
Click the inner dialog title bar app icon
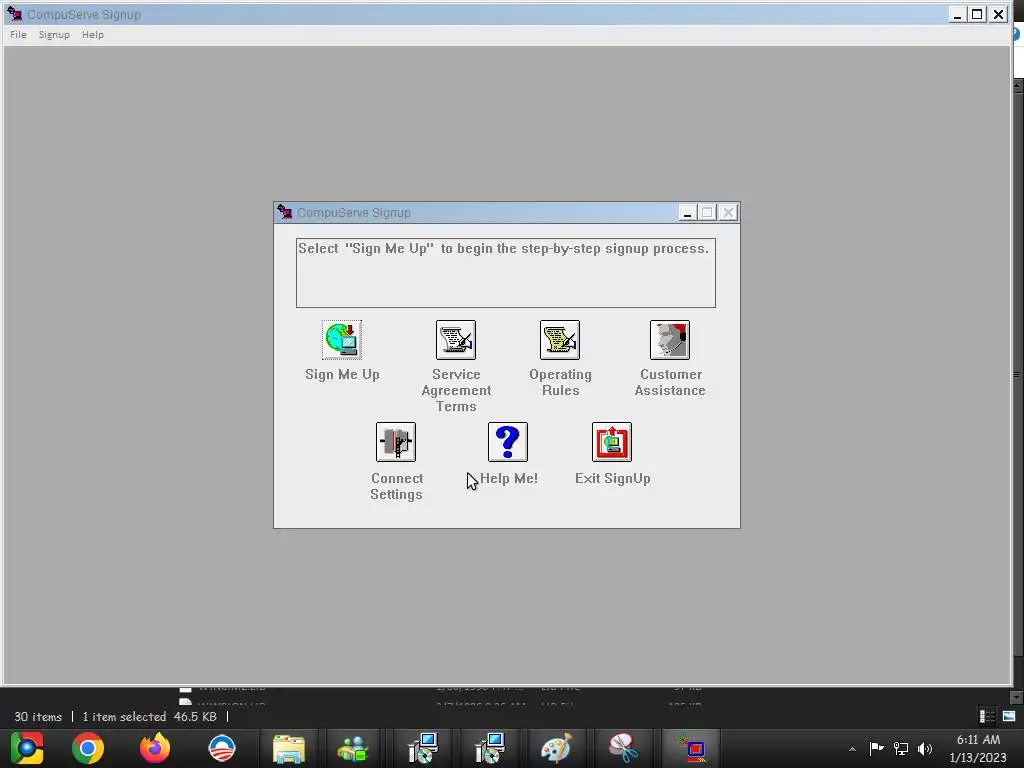tap(285, 212)
